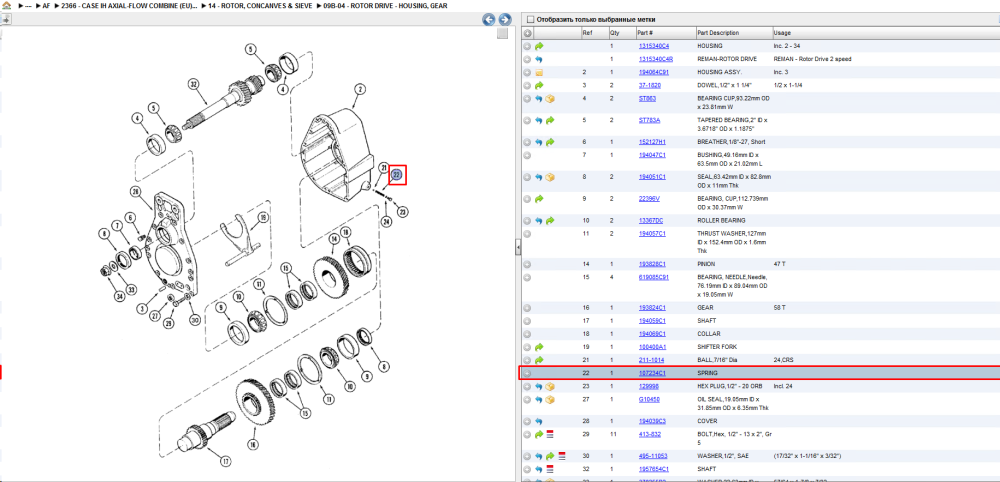Add the SPRING part using its round add icon

(527, 373)
